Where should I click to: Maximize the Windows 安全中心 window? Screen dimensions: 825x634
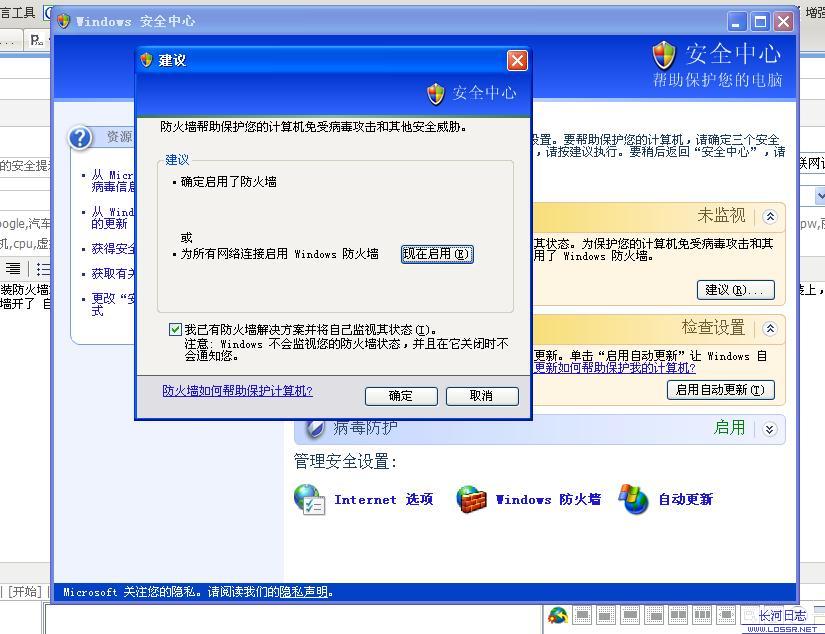click(760, 22)
